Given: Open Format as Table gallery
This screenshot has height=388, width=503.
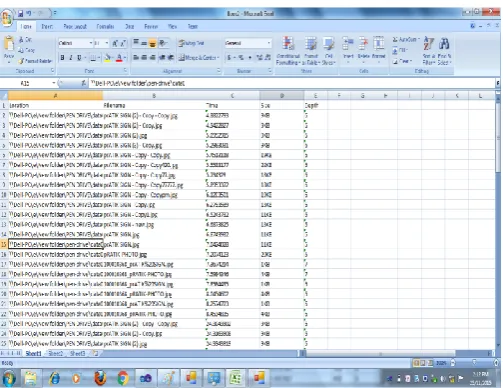Looking at the screenshot, I should pos(311,51).
